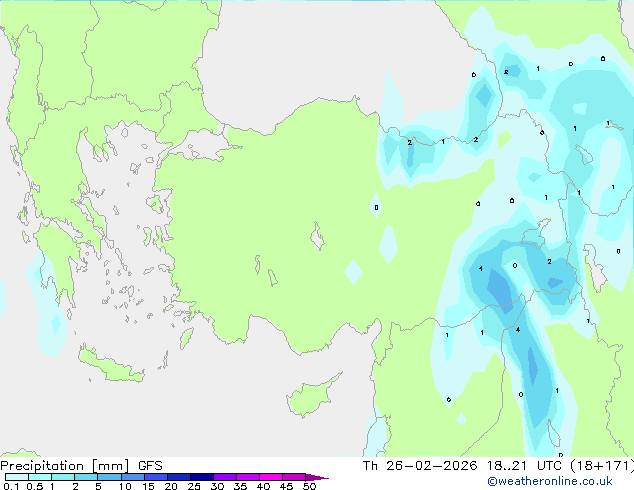Click the '0.1' legend scale label
This screenshot has width=634, height=490.
click(x=11, y=486)
